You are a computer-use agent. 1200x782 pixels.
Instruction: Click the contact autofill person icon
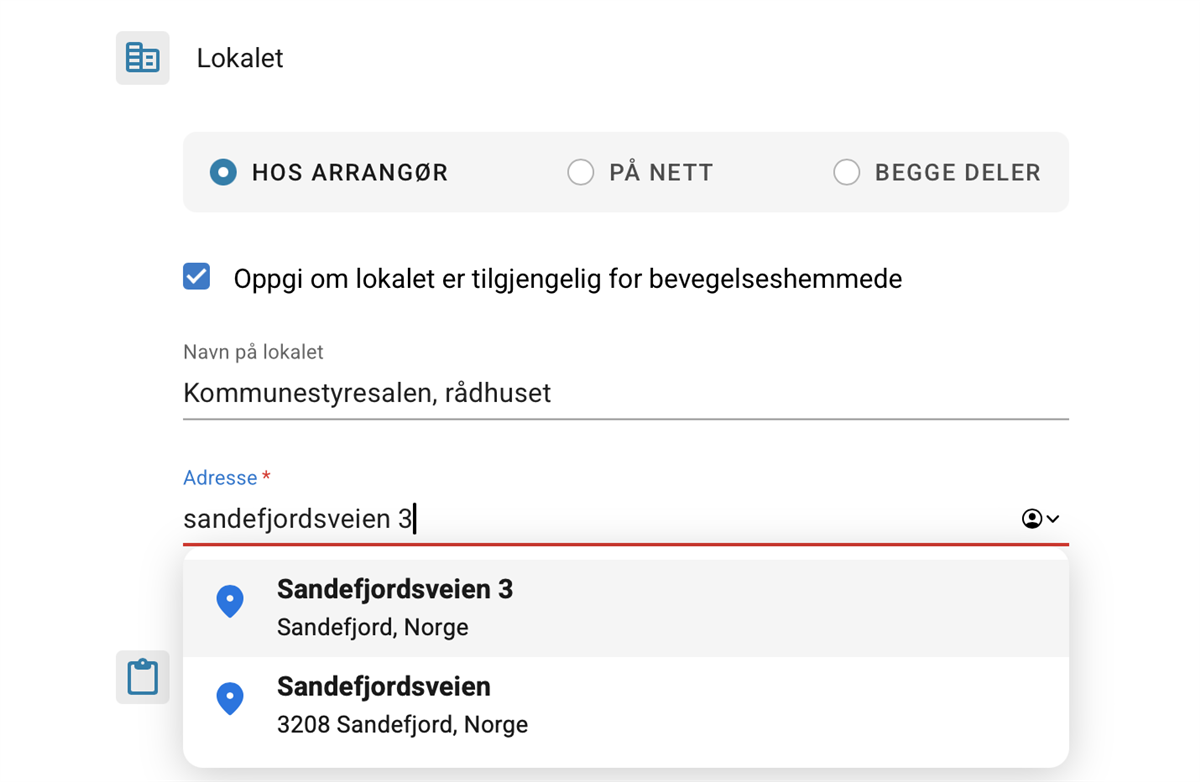click(1032, 518)
